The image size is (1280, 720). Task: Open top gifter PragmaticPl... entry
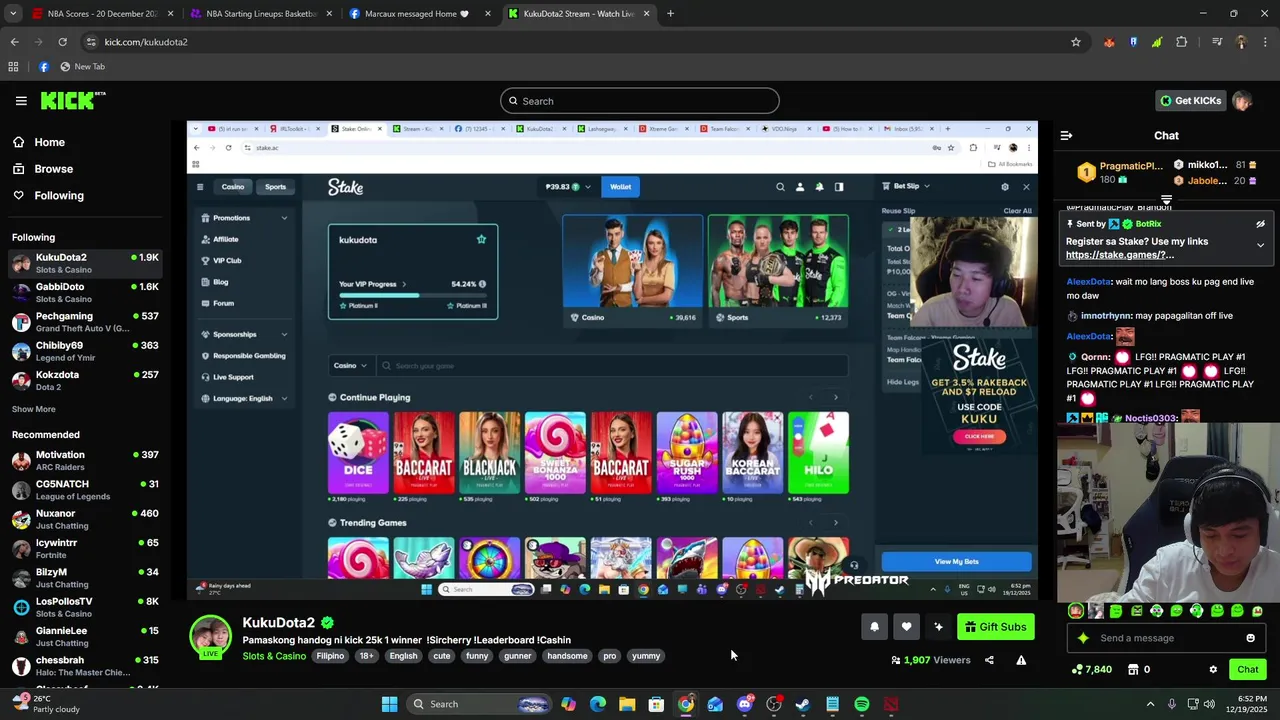tap(1120, 172)
